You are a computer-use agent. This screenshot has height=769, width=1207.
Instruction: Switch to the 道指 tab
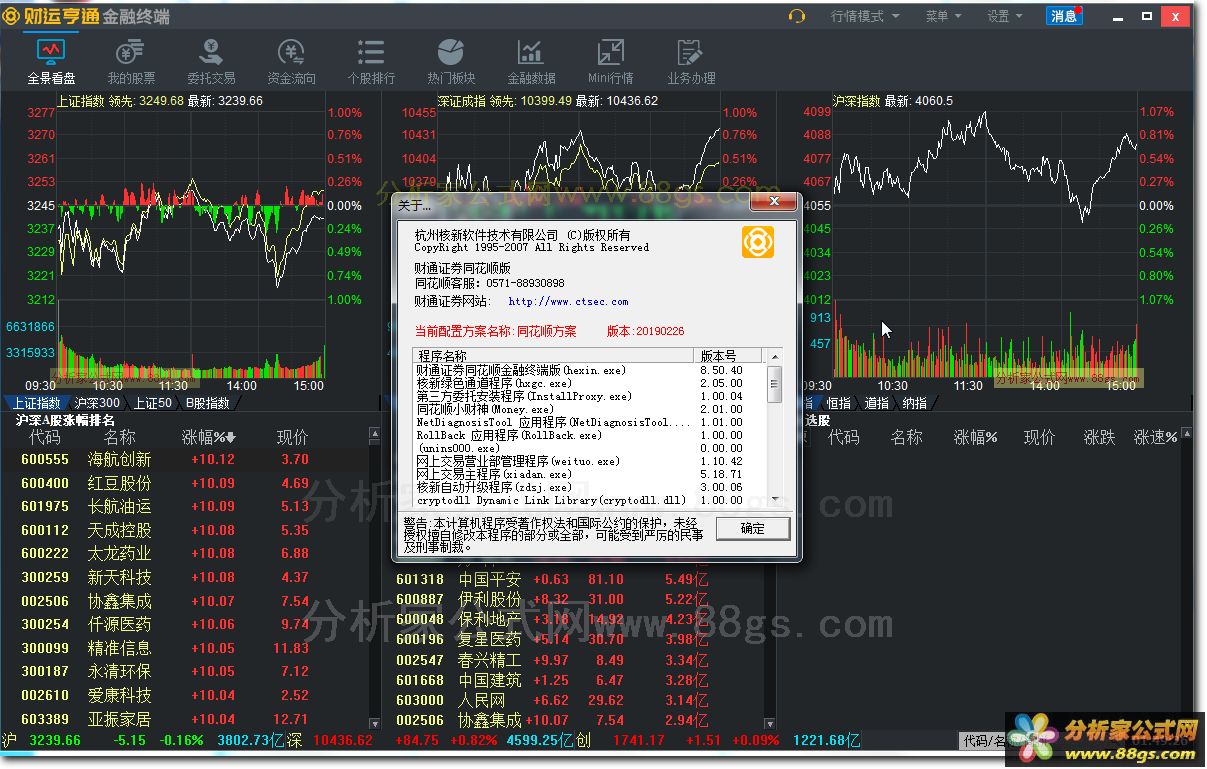click(x=876, y=403)
